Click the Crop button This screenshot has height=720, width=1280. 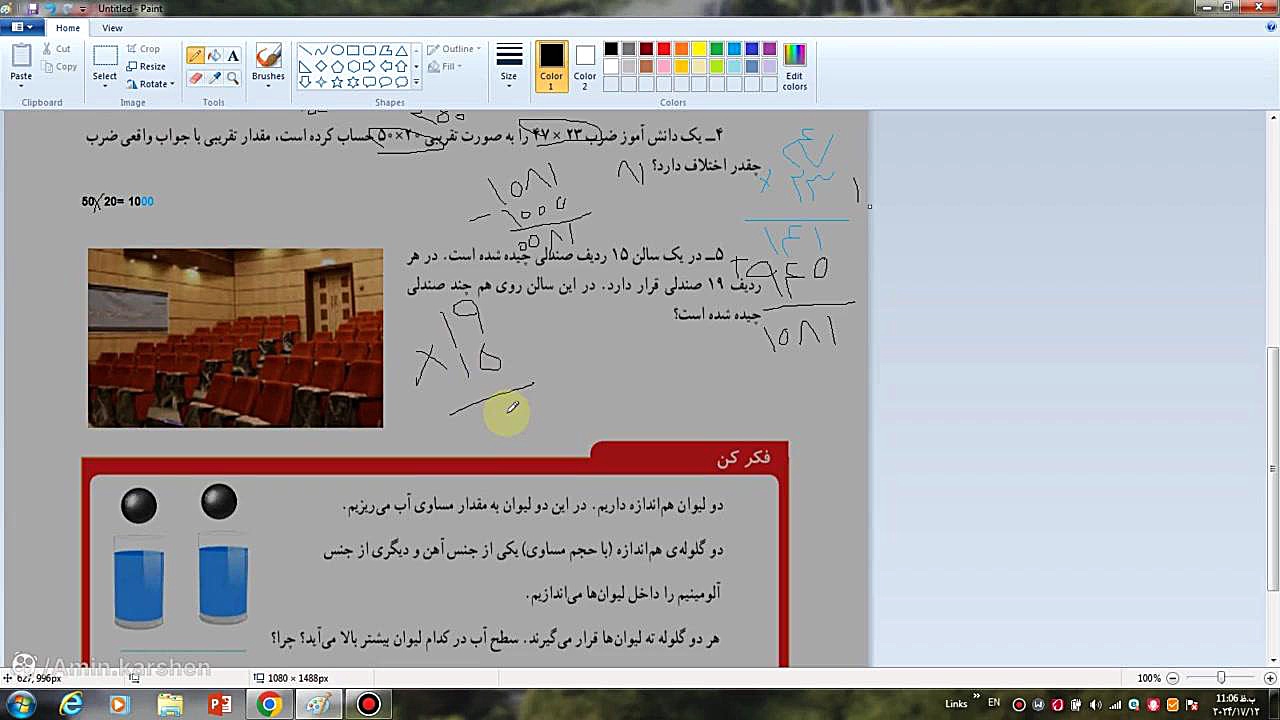point(143,49)
